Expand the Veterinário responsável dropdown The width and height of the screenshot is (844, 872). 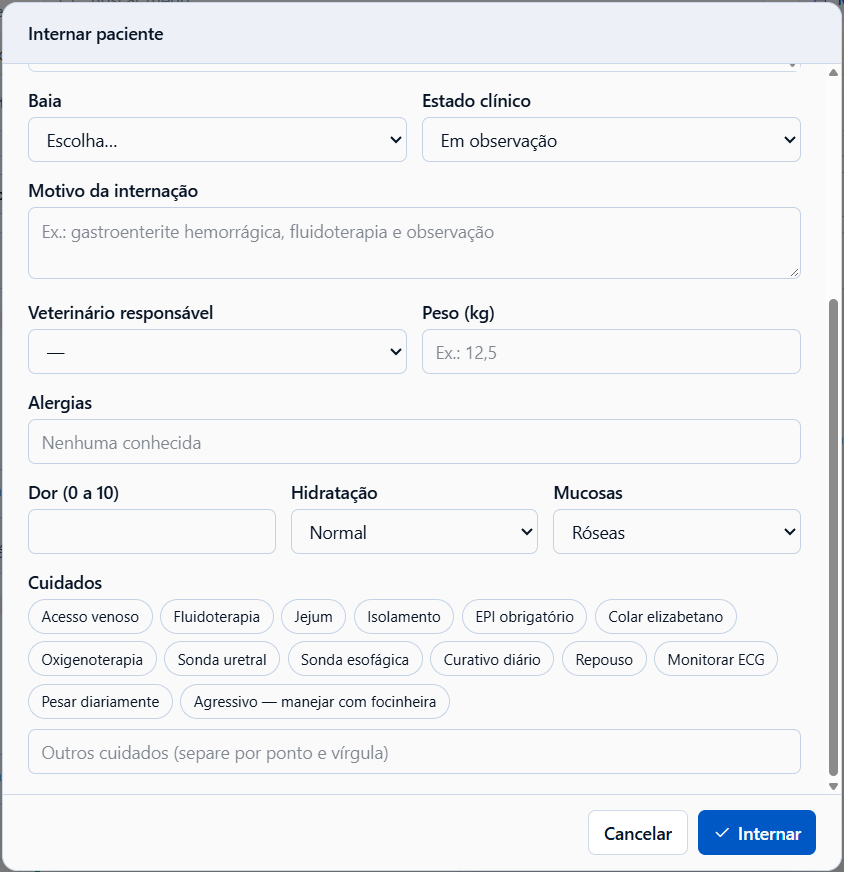tap(217, 351)
